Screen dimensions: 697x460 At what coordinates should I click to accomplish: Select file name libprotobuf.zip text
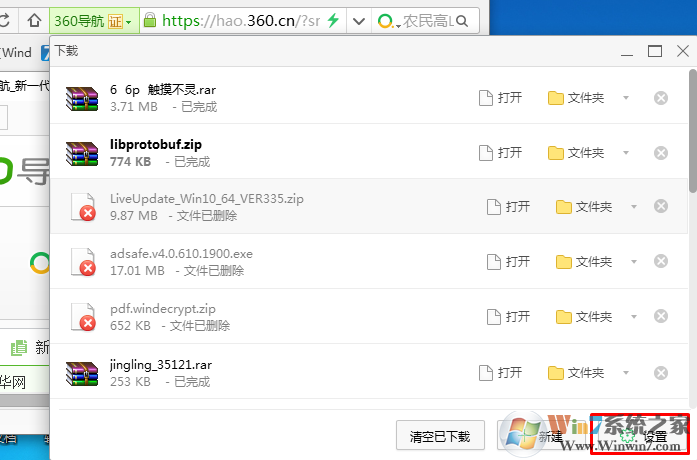(156, 144)
